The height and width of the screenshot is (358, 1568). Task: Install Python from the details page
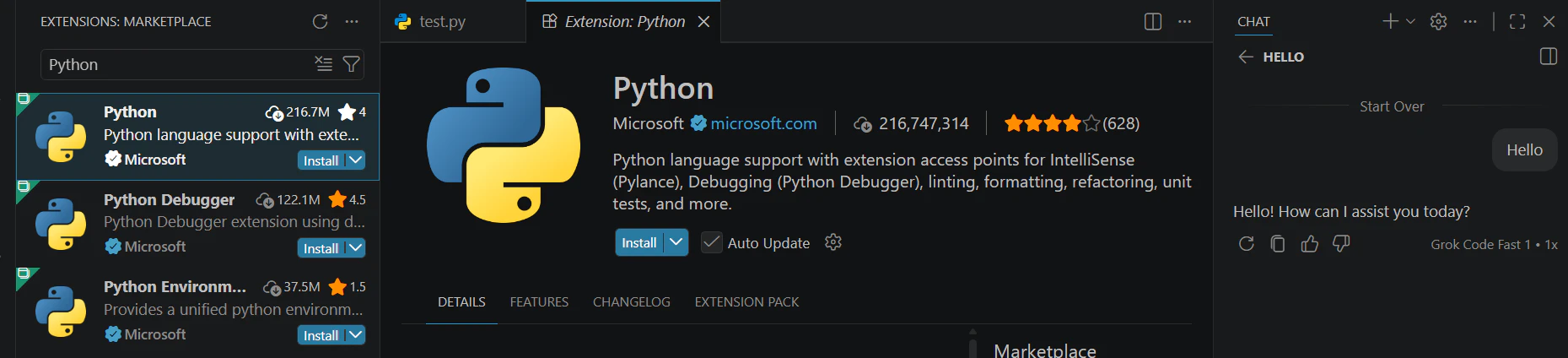coord(639,242)
